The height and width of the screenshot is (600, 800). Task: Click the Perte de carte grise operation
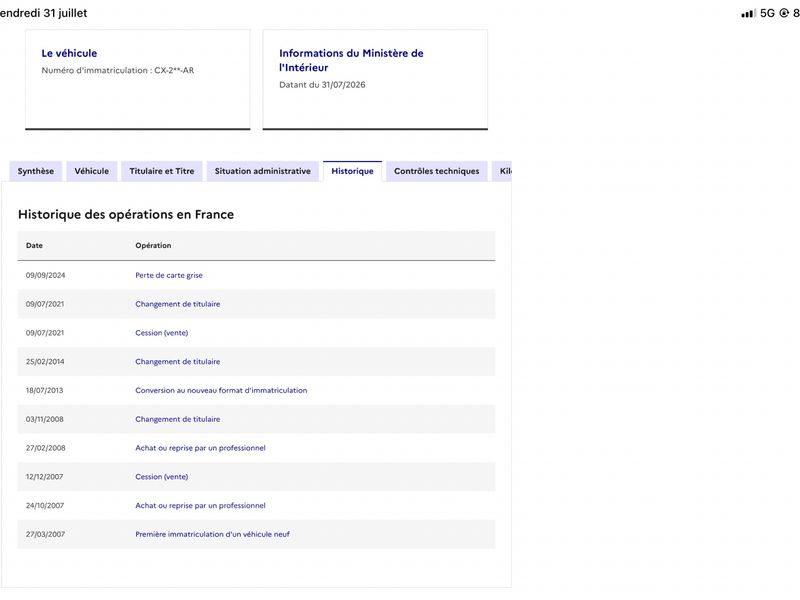click(x=169, y=275)
